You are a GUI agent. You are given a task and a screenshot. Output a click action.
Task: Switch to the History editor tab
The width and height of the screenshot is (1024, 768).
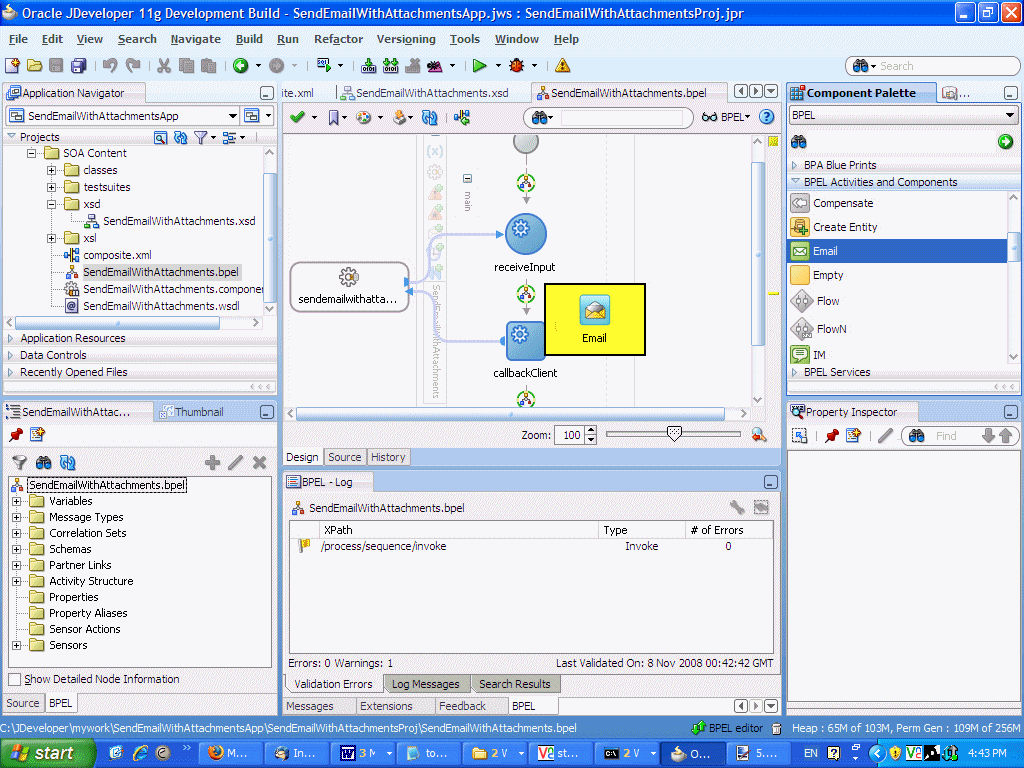pos(388,457)
